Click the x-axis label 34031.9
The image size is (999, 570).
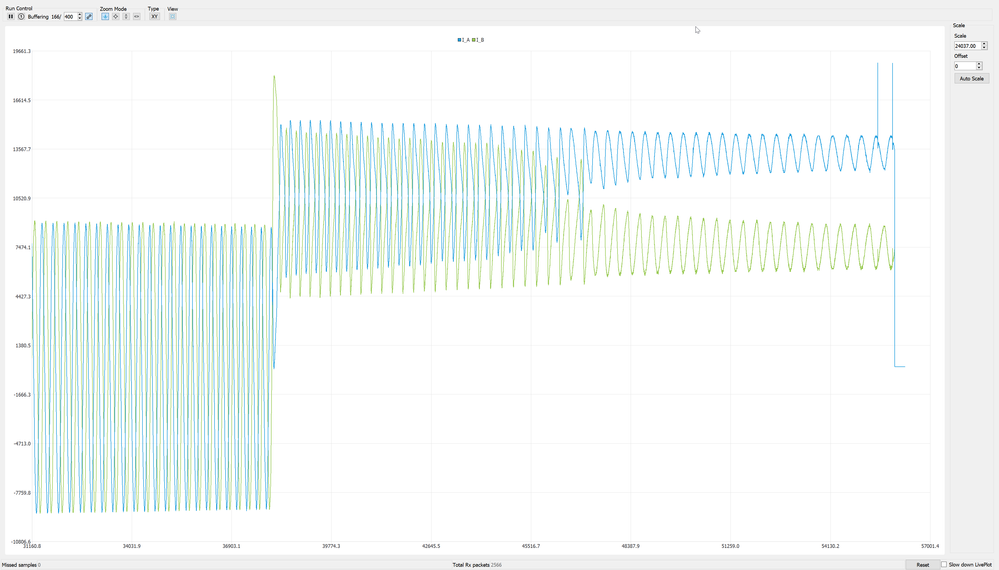(131, 546)
